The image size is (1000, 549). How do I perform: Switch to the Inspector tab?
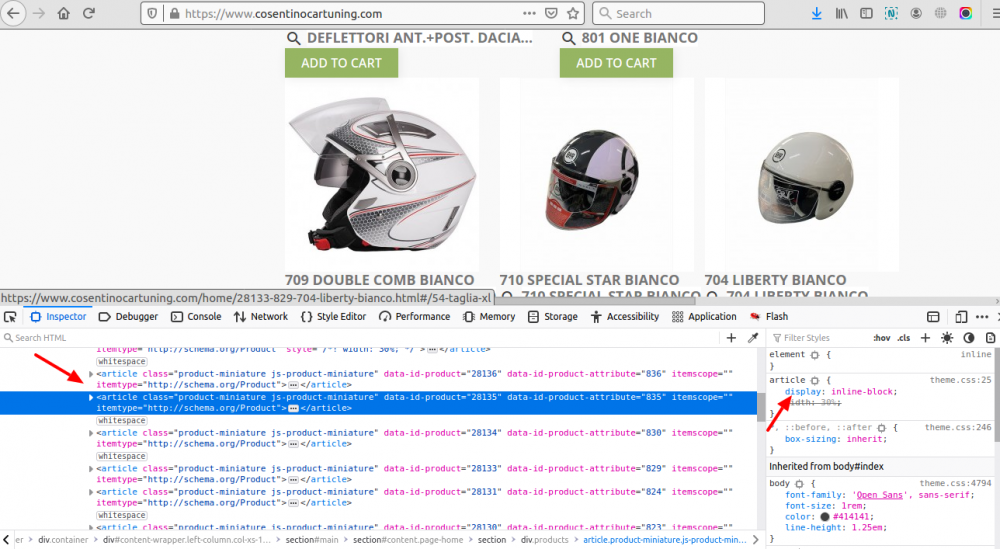tap(58, 317)
